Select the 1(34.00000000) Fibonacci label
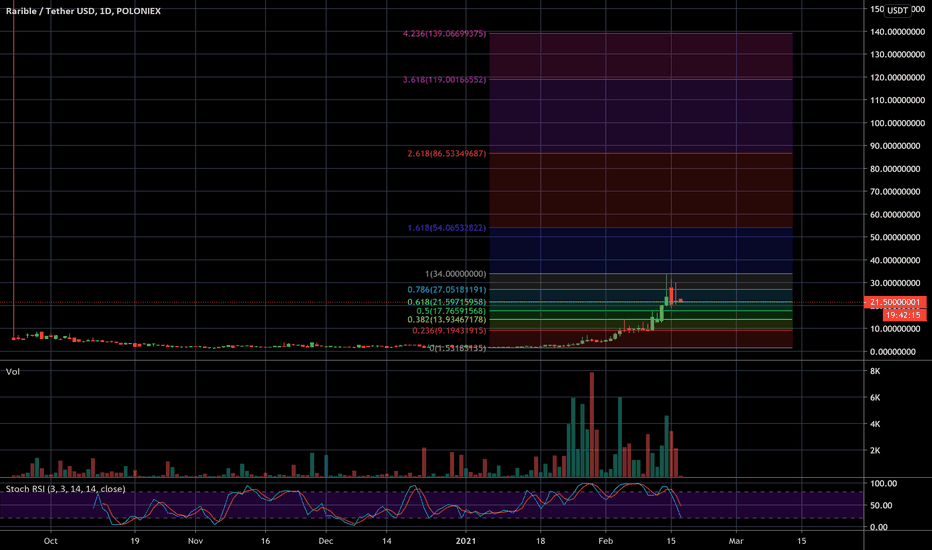The width and height of the screenshot is (932, 550). pos(455,274)
